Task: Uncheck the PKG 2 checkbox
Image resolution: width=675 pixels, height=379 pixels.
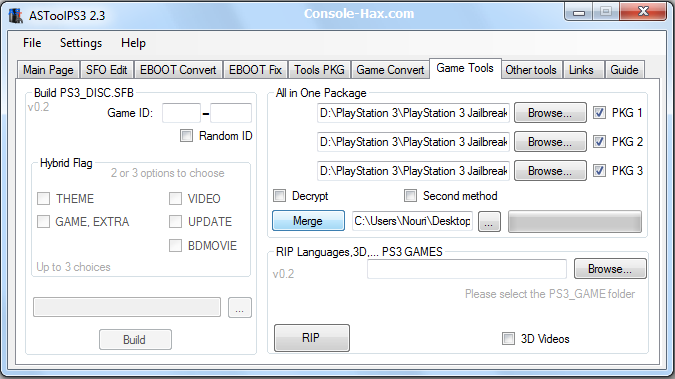Action: click(599, 142)
